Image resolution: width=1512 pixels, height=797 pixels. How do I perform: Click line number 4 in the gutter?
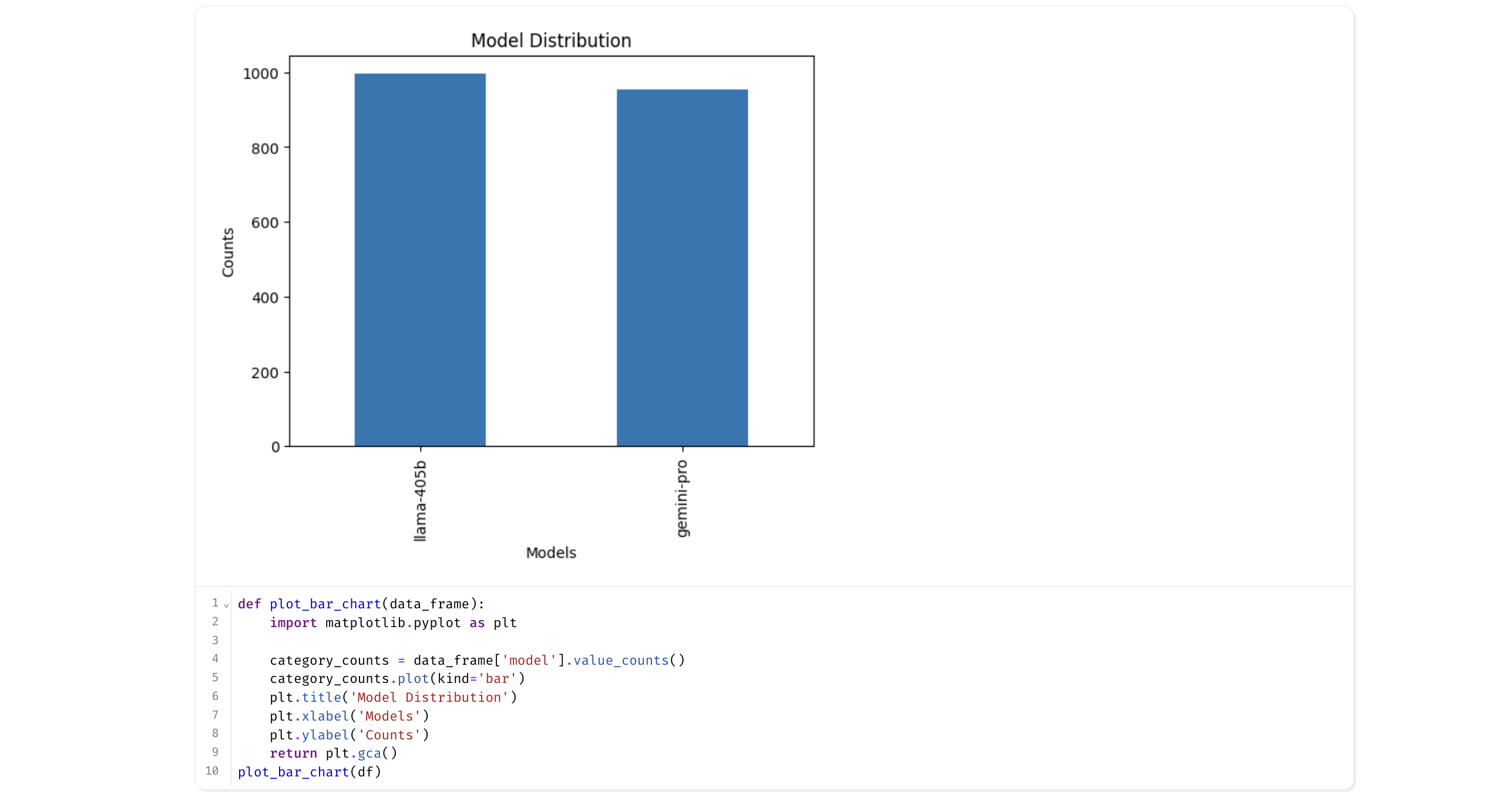click(x=215, y=658)
